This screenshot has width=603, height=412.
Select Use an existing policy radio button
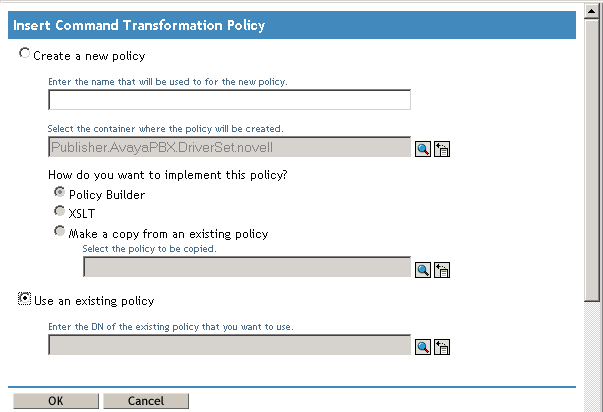pos(25,299)
